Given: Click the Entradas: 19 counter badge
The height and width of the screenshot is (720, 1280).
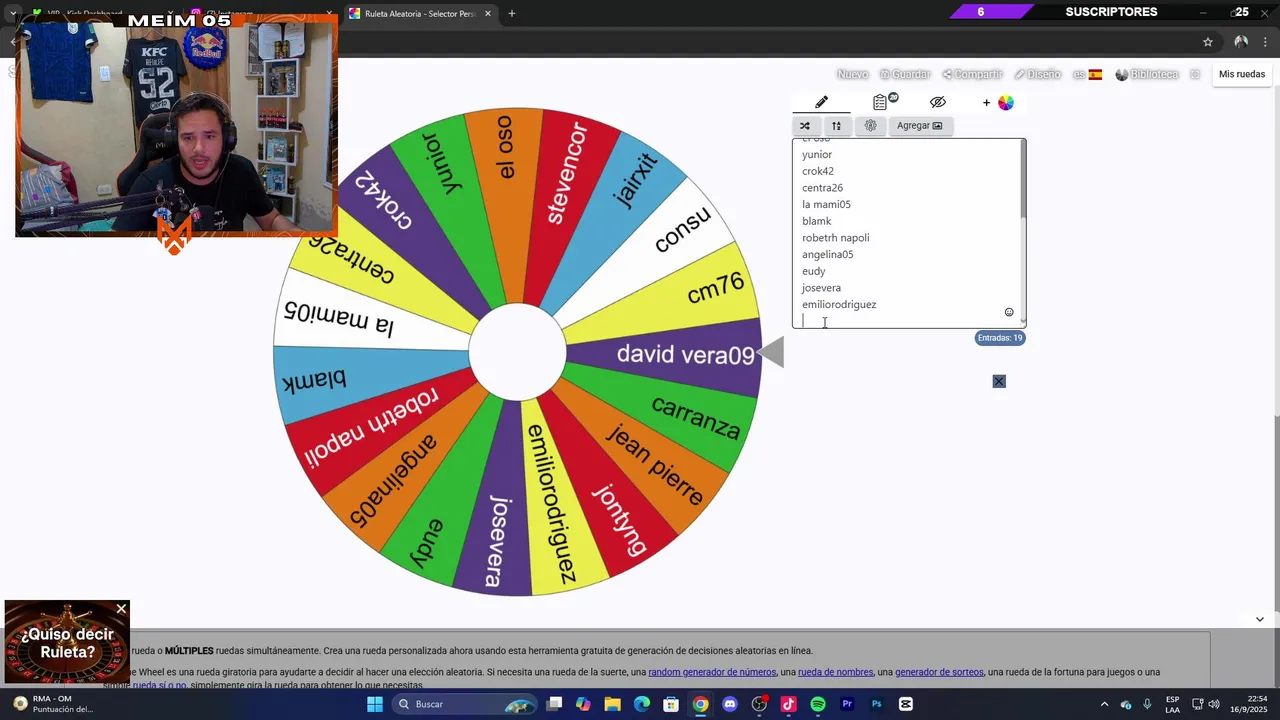Looking at the screenshot, I should [1000, 338].
